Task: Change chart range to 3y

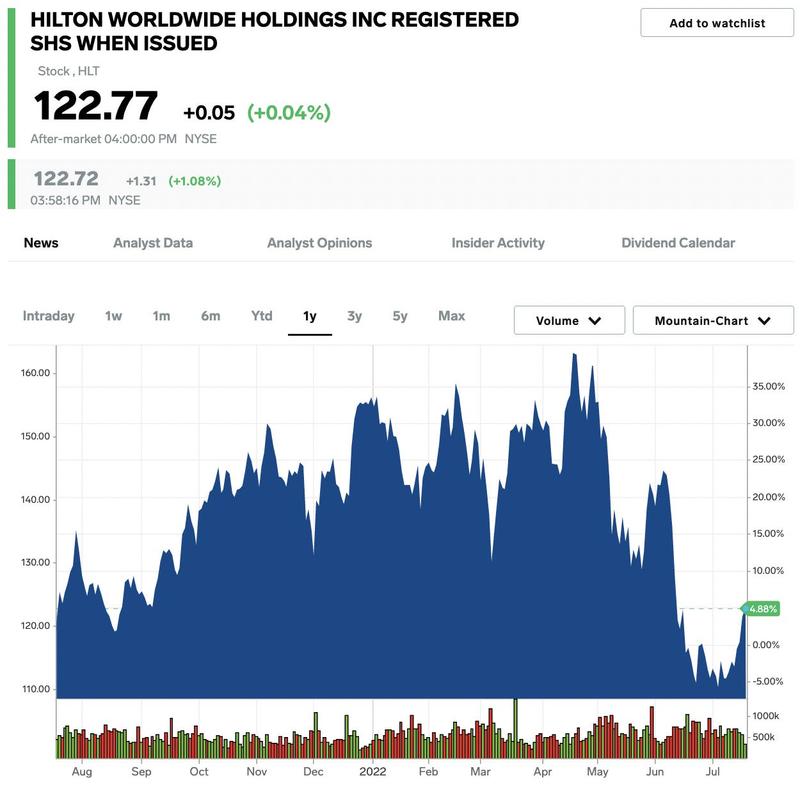Action: click(x=355, y=316)
